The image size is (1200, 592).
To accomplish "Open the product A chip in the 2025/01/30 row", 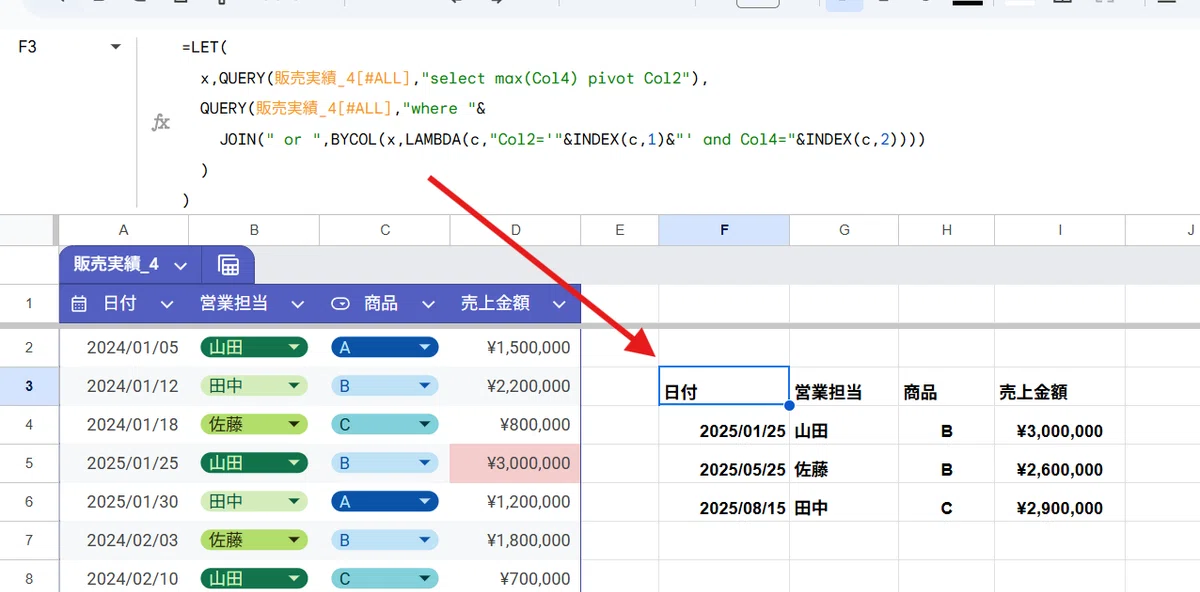I will [x=385, y=502].
